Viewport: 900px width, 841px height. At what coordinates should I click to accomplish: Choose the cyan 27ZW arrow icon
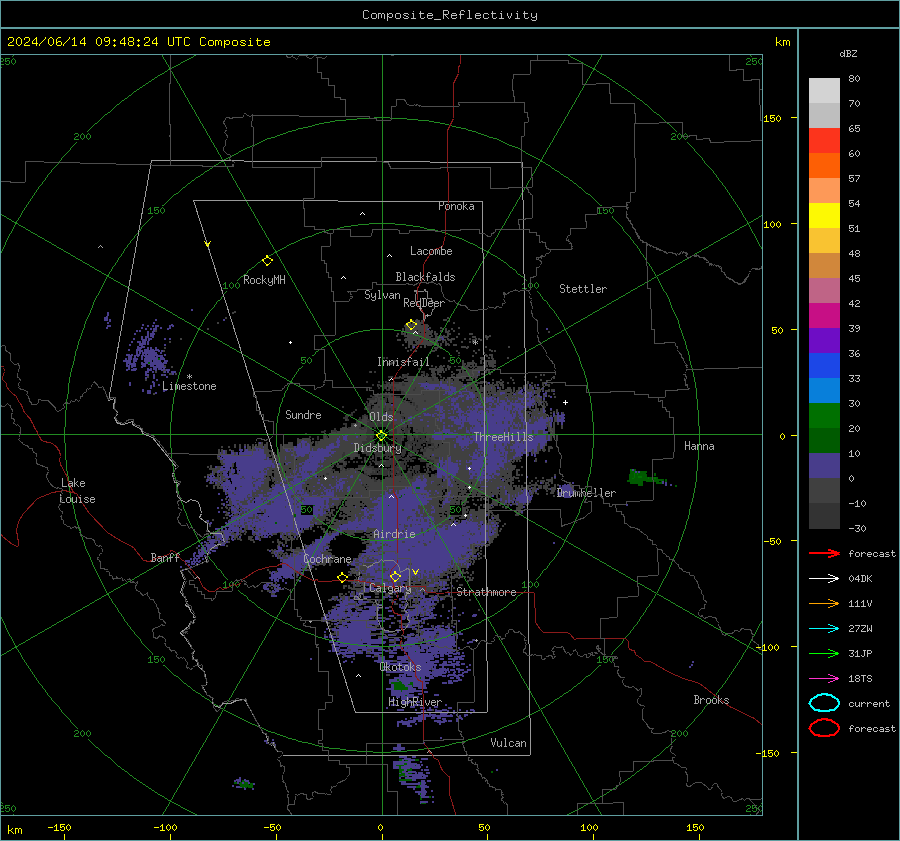824,629
